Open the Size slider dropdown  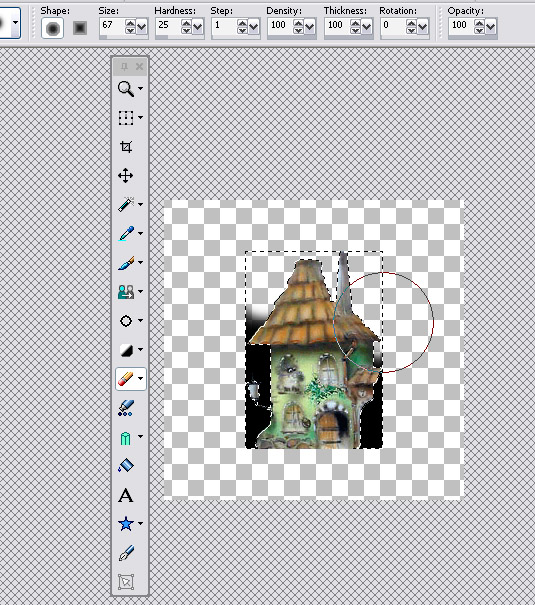142,27
